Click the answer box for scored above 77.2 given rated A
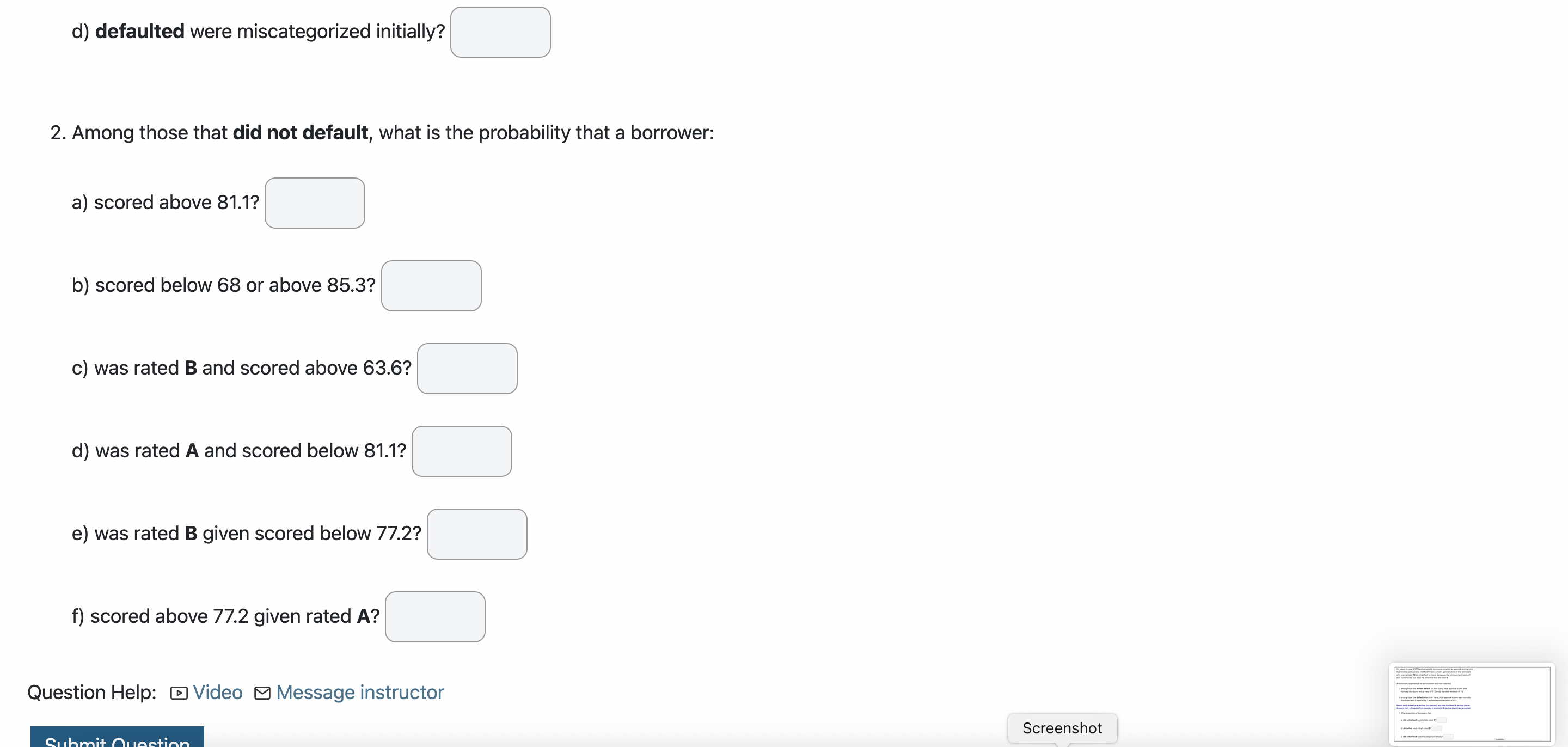Viewport: 1568px width, 747px height. [434, 616]
